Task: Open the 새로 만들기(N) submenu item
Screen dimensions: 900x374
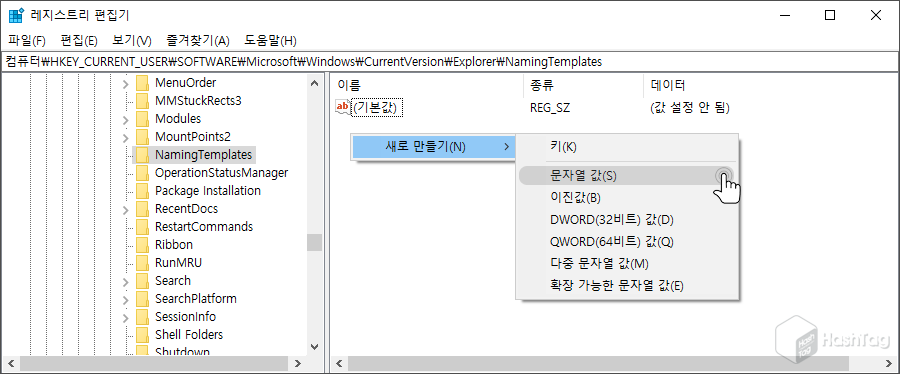Action: tap(433, 147)
